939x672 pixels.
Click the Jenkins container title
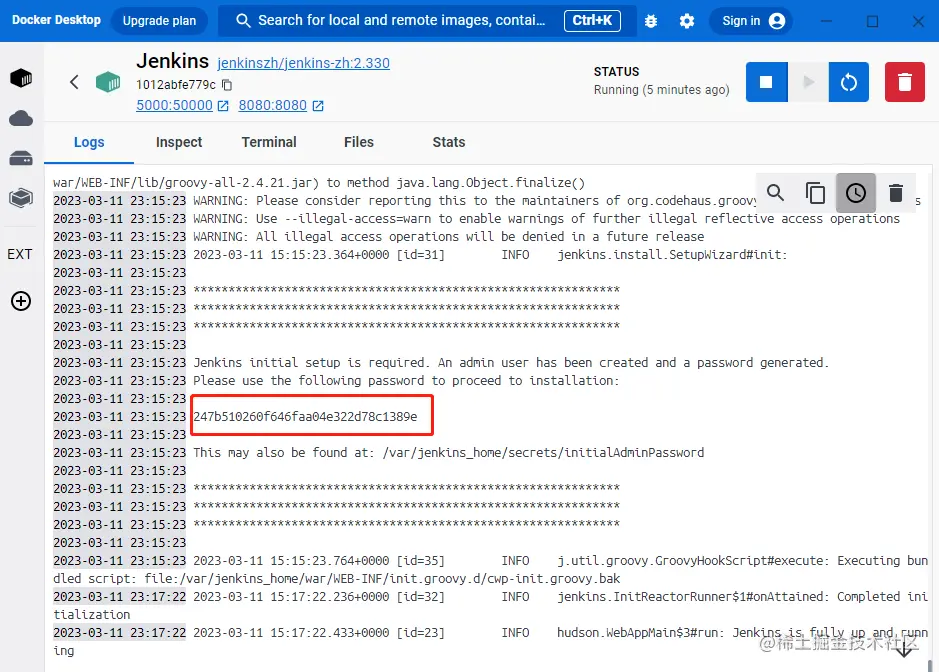[172, 61]
